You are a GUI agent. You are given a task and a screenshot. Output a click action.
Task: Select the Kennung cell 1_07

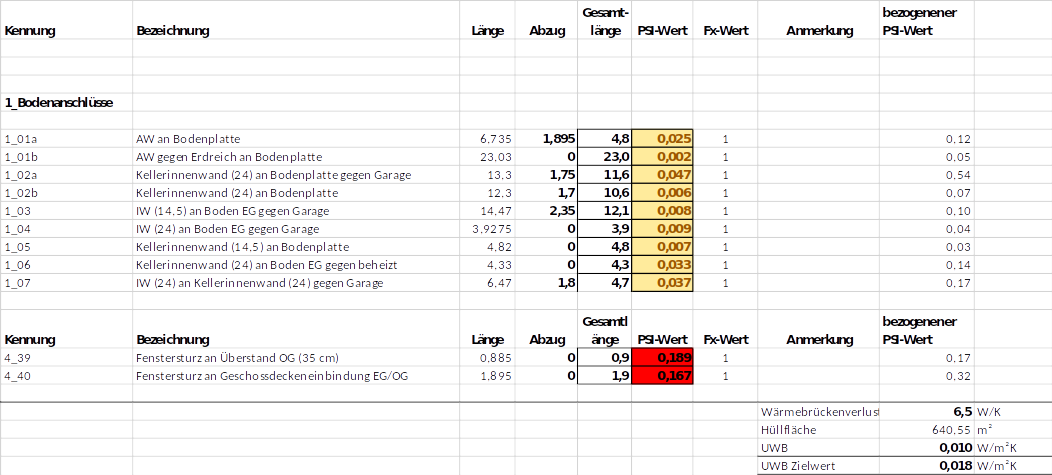[x=19, y=283]
